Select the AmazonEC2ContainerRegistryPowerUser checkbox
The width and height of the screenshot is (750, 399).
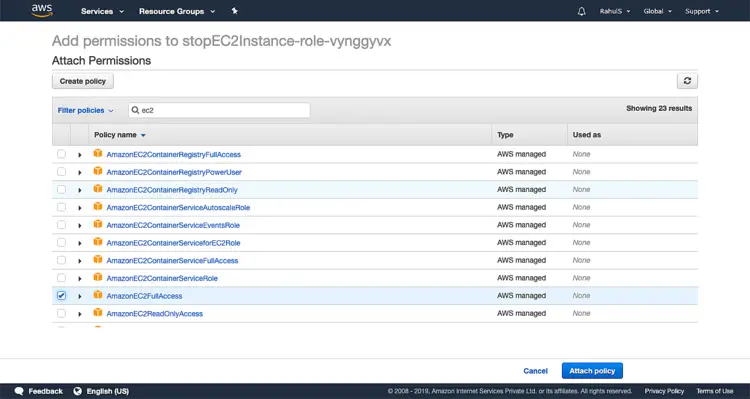pyautogui.click(x=61, y=172)
